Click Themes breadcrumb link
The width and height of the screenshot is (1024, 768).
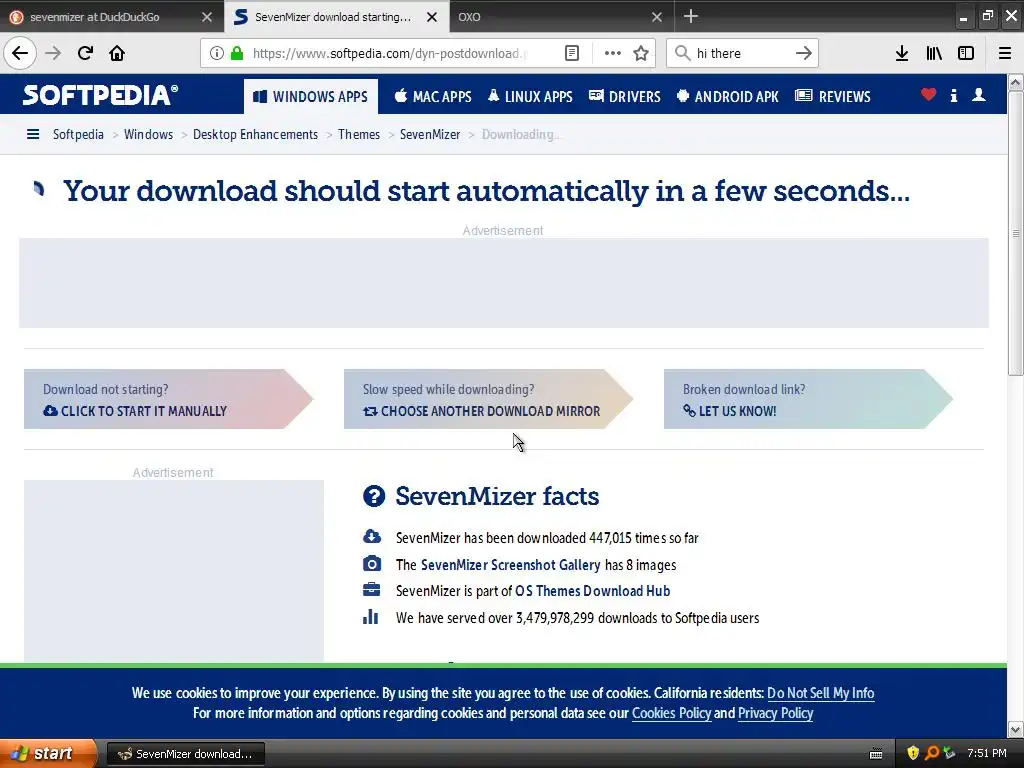click(359, 135)
